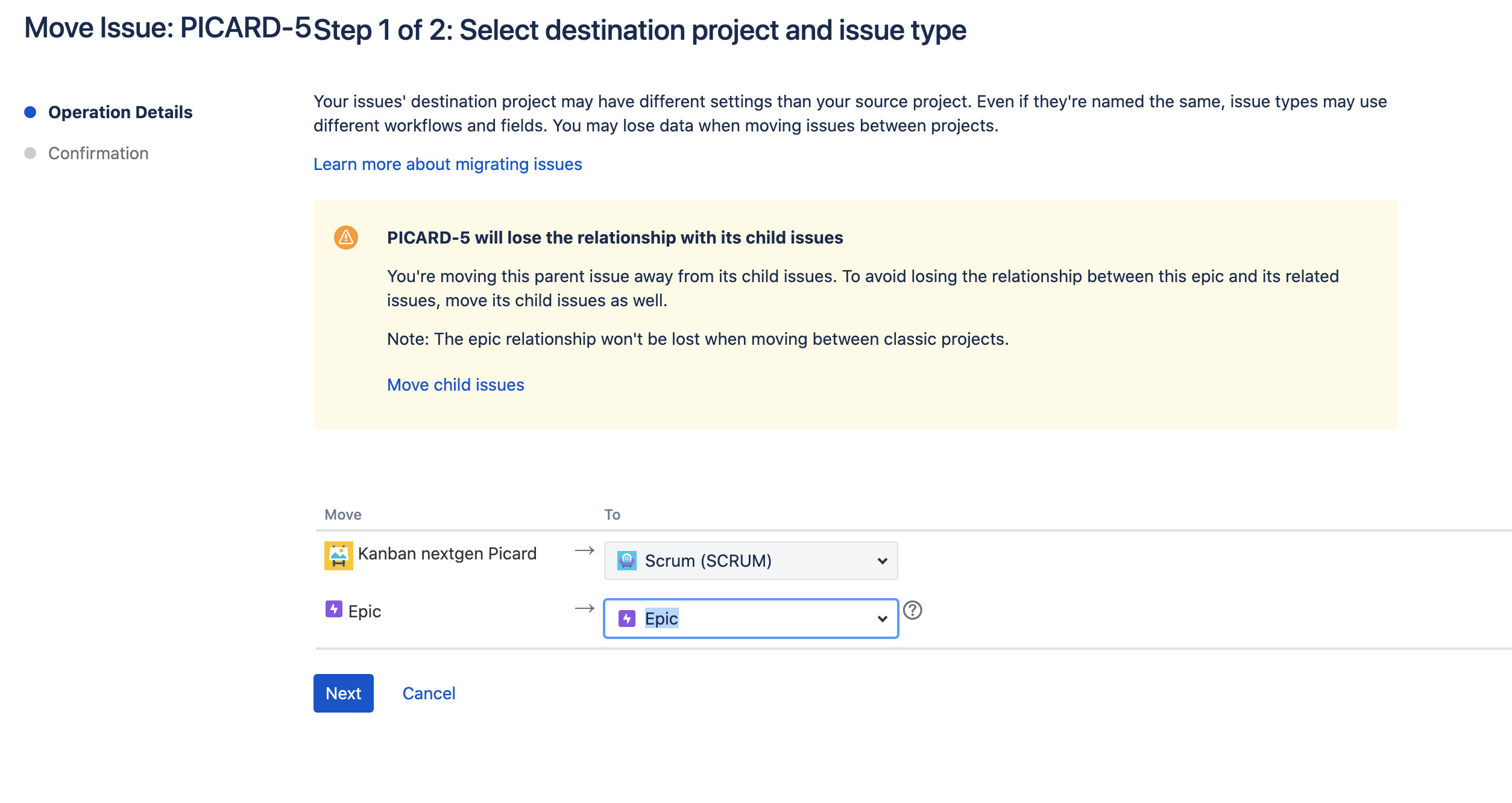Screen dimensions: 1512x803
Task: Click the purple Epic icon in Move column
Action: pyautogui.click(x=334, y=609)
